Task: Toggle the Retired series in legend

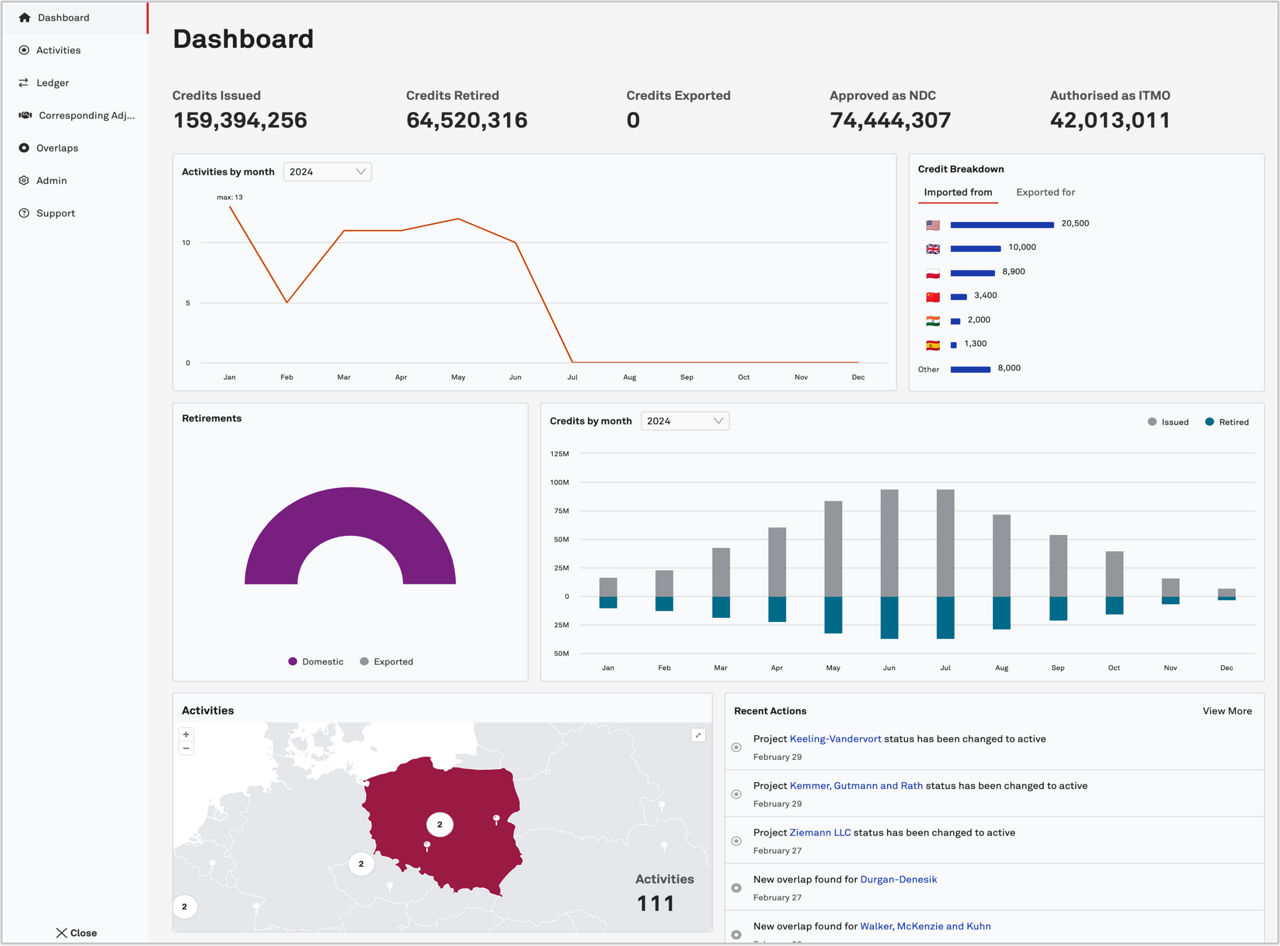Action: click(x=1226, y=422)
